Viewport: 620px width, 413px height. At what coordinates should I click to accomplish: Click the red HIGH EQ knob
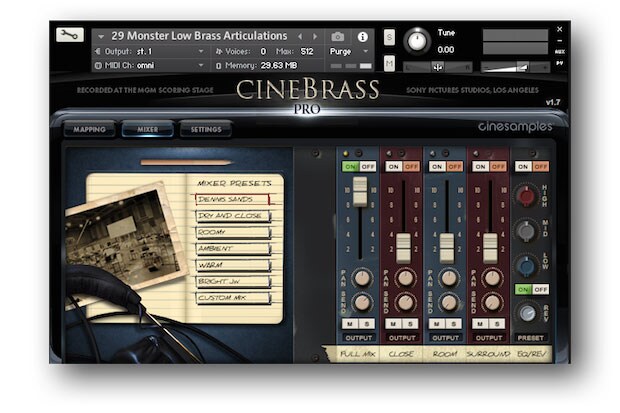[526, 196]
